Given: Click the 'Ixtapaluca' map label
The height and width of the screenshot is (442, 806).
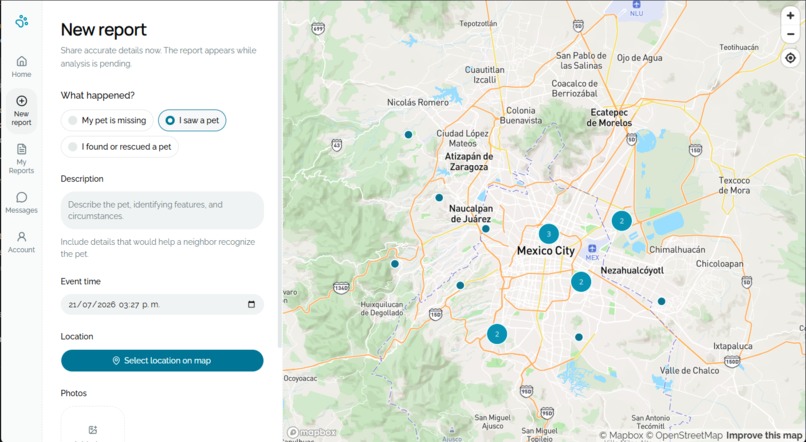Looking at the screenshot, I should pyautogui.click(x=732, y=346).
